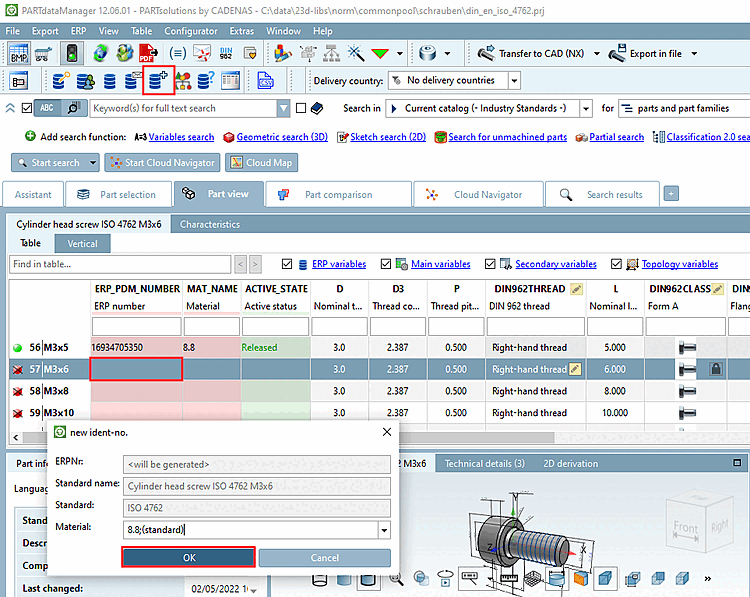Toggle the Main variables checkbox
The height and width of the screenshot is (597, 750).
click(x=387, y=264)
